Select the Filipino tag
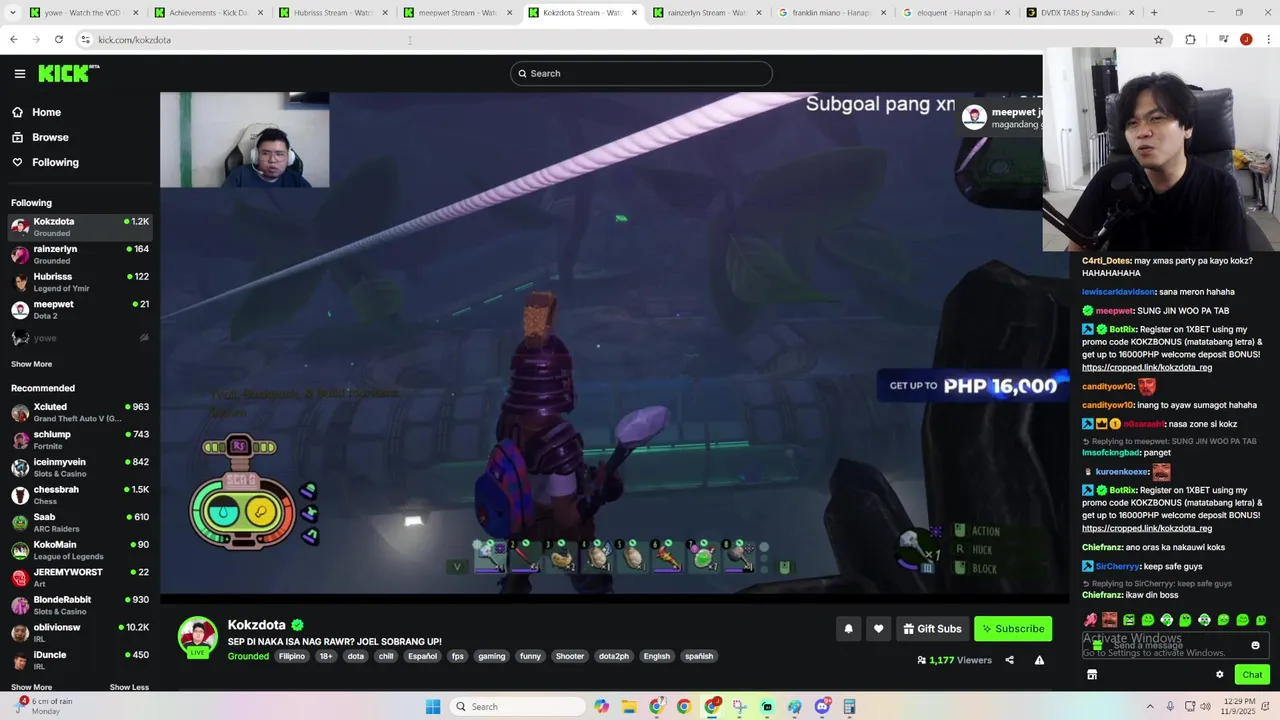Image resolution: width=1280 pixels, height=720 pixels. 292,656
